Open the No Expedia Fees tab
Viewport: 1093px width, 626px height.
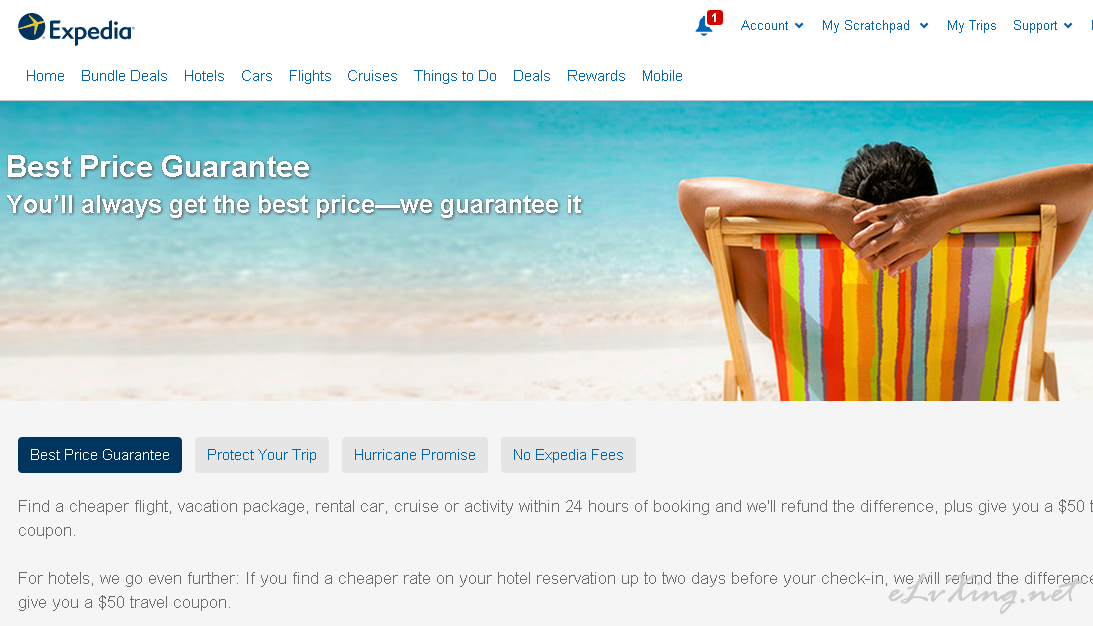click(x=568, y=455)
